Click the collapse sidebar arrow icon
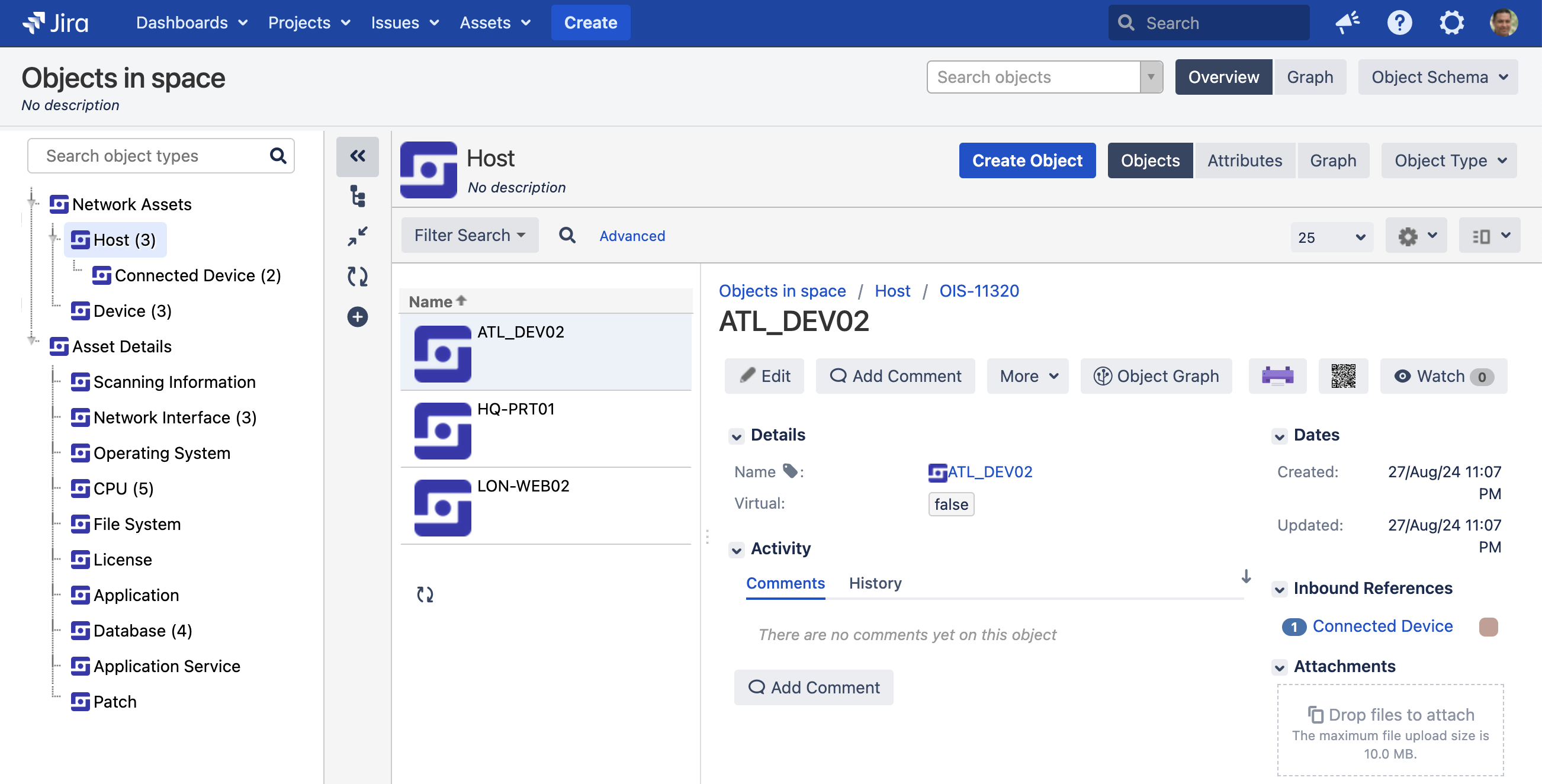This screenshot has width=1542, height=784. 357,156
